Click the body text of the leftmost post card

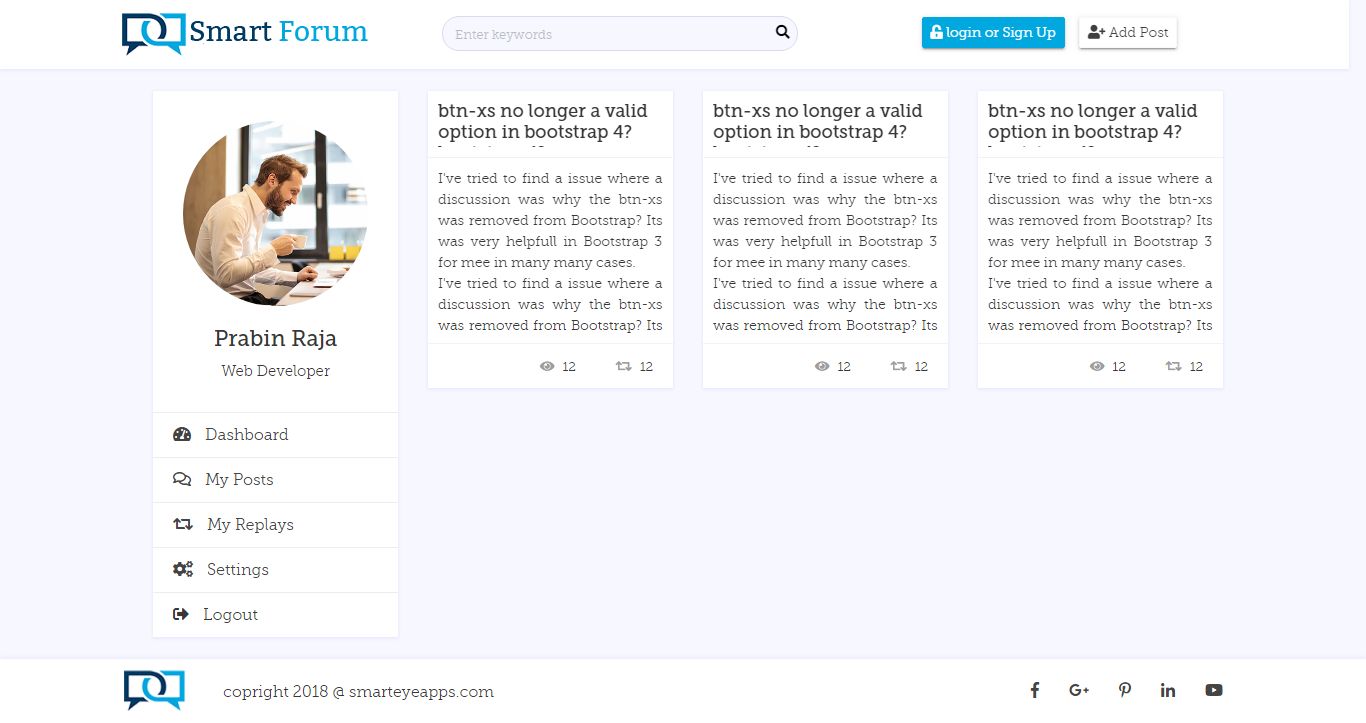[550, 251]
